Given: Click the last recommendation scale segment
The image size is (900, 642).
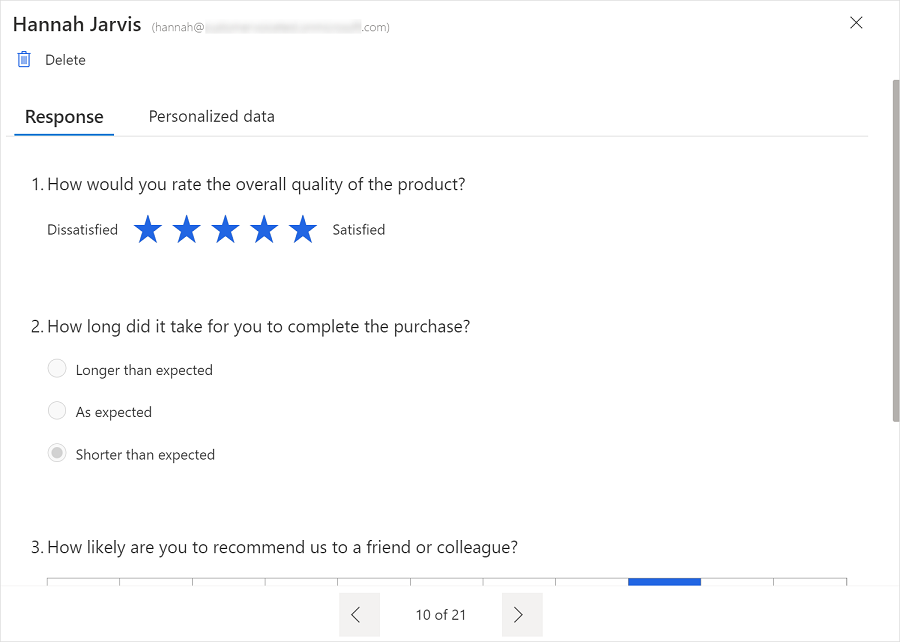Looking at the screenshot, I should pos(810,582).
